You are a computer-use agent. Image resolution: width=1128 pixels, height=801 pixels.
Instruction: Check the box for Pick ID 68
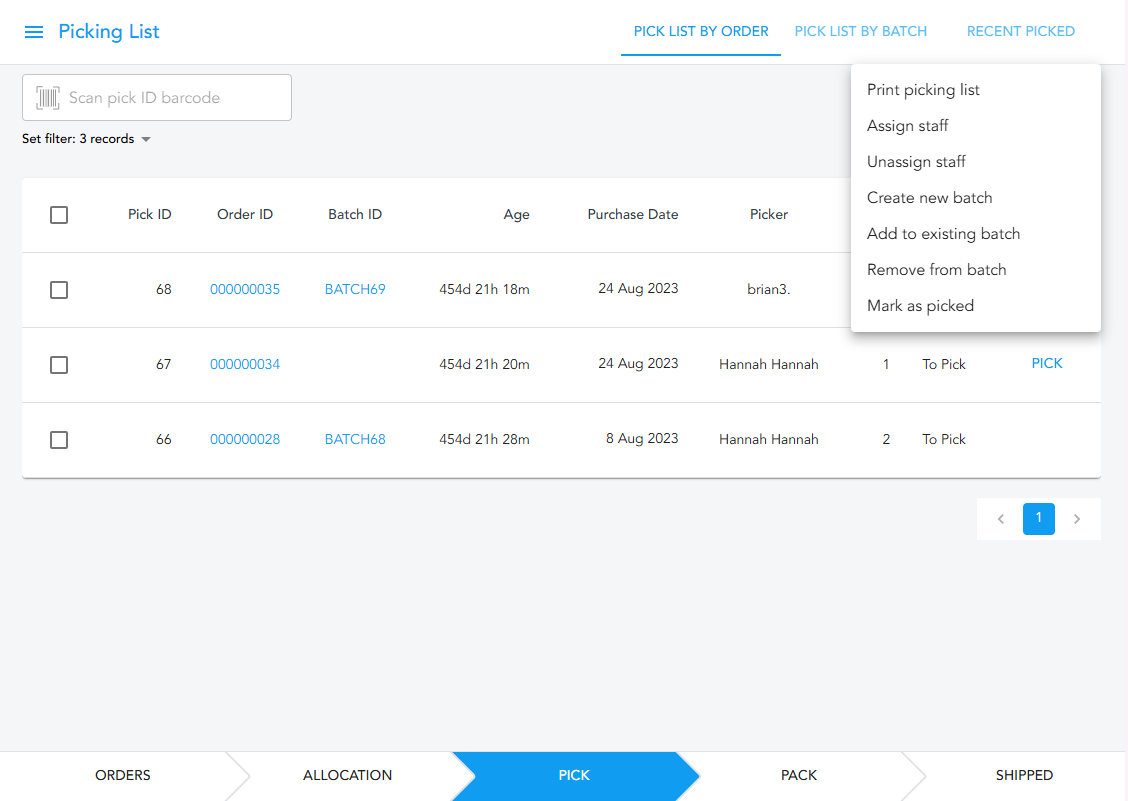(59, 290)
